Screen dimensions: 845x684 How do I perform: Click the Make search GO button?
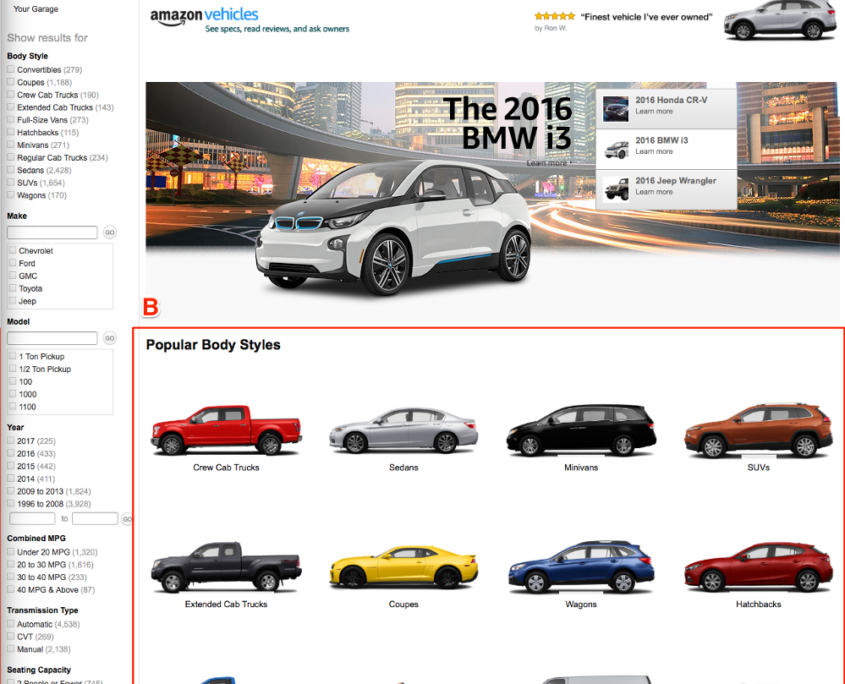[x=110, y=232]
